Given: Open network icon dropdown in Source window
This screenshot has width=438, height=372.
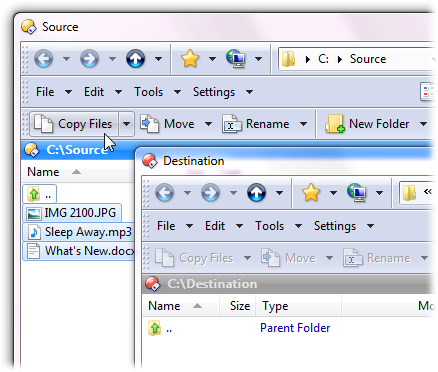Looking at the screenshot, I should pos(258,59).
